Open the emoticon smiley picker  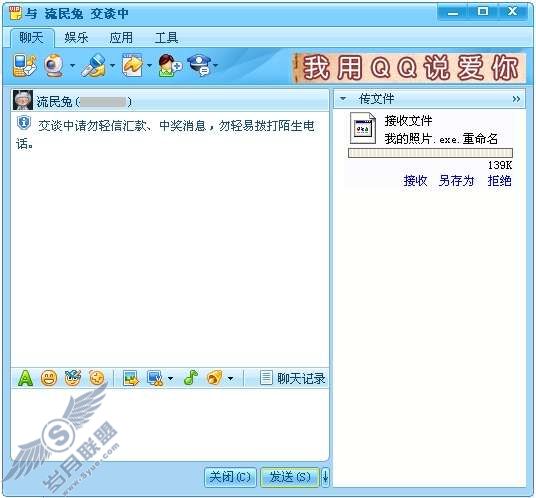(x=49, y=378)
